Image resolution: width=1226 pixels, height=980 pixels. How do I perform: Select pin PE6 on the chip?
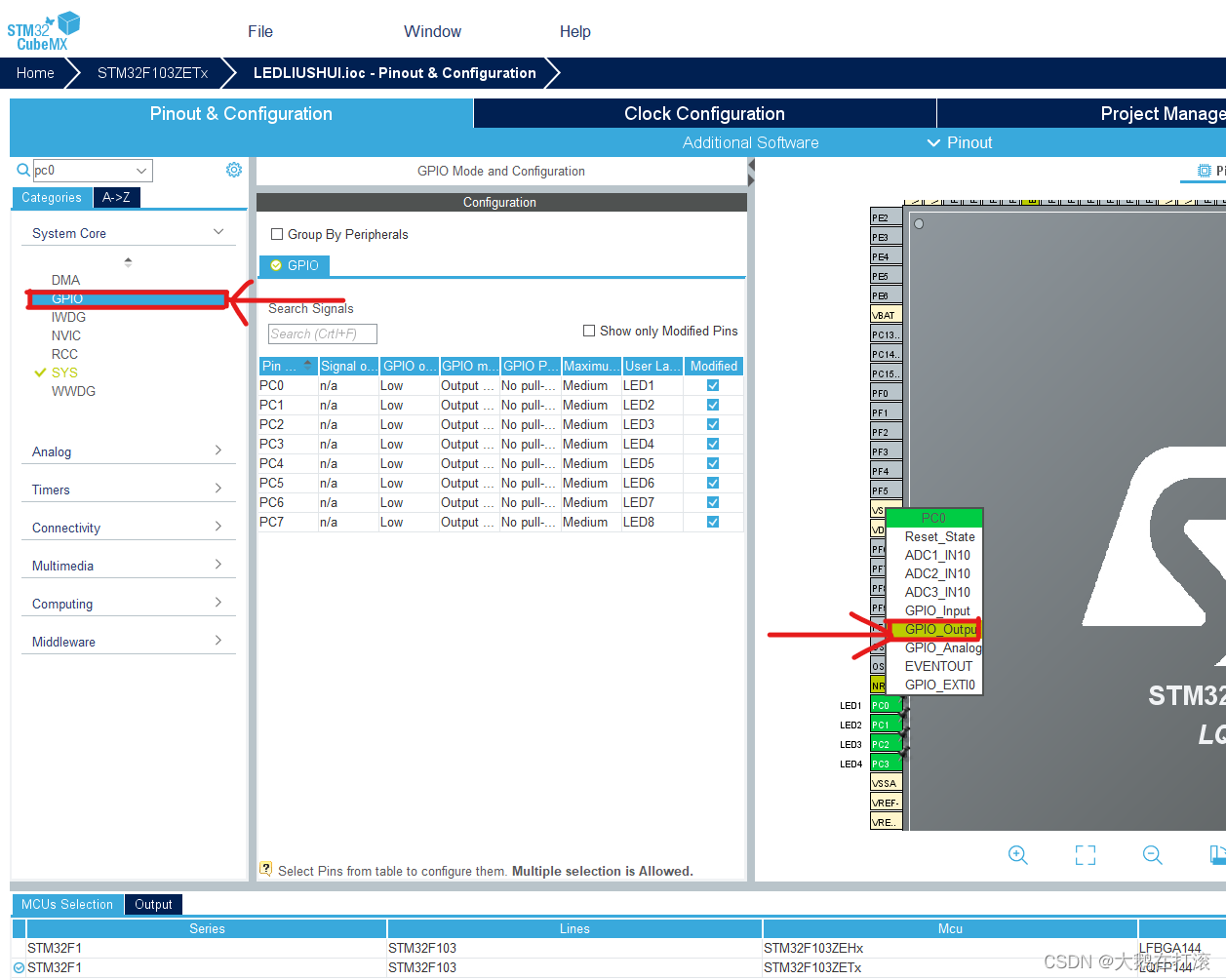point(887,295)
